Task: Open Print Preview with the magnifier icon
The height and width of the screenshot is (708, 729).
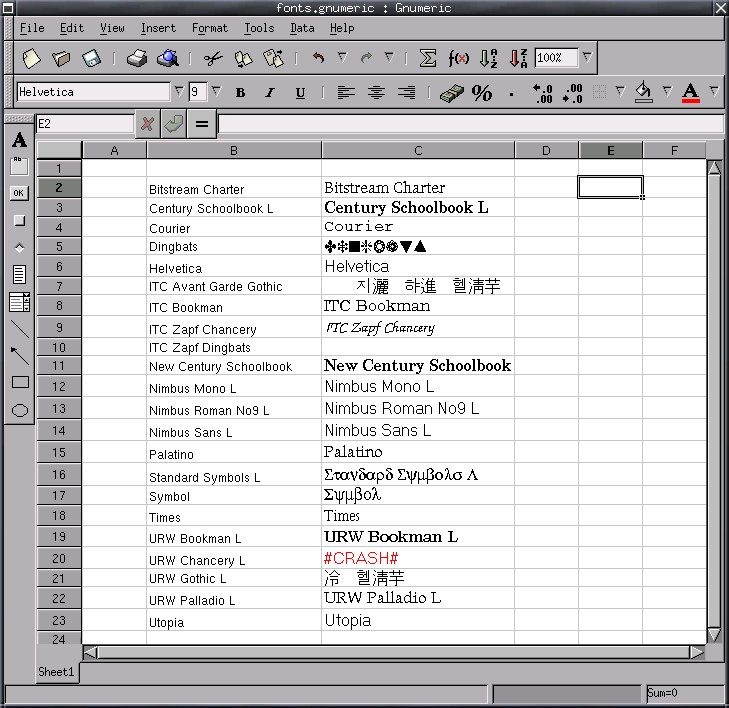Action: pos(168,59)
